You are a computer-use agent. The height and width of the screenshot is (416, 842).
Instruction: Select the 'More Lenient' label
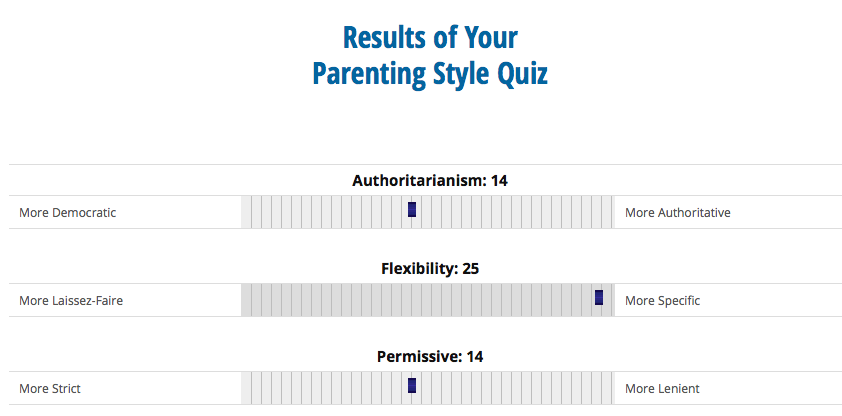(x=663, y=389)
